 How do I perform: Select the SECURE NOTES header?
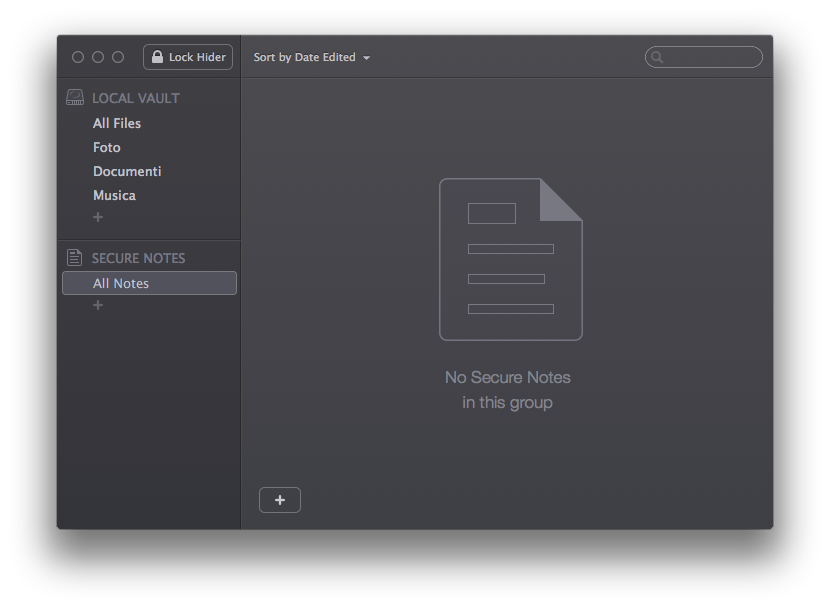click(138, 258)
